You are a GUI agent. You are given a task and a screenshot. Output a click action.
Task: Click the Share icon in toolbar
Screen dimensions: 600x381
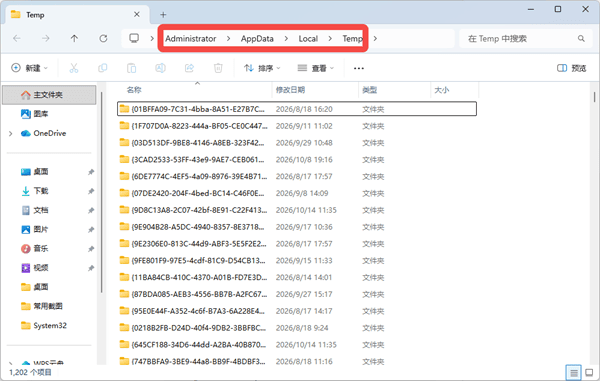click(189, 68)
